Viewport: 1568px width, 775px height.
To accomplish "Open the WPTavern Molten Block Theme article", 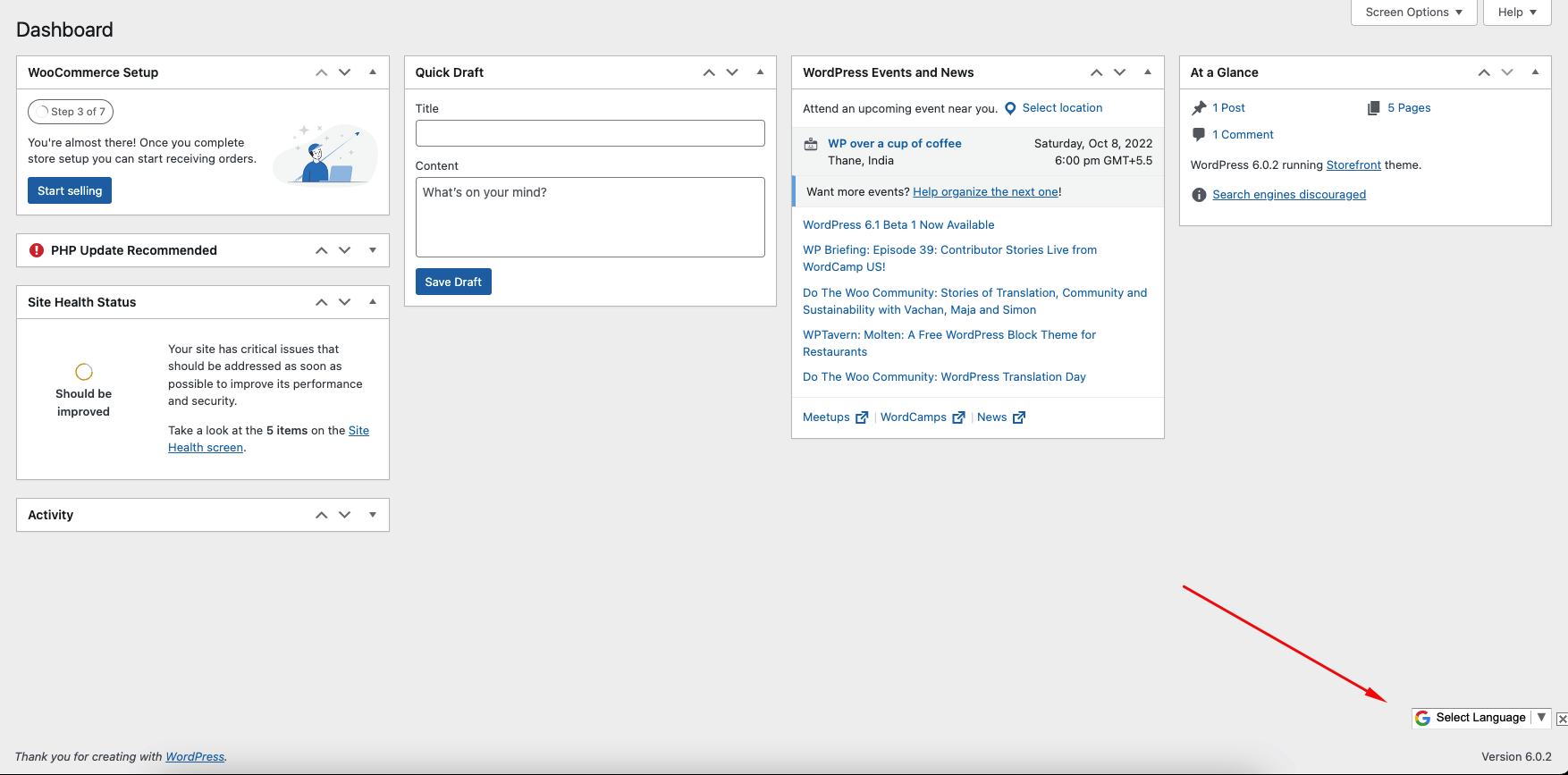I will [x=949, y=343].
